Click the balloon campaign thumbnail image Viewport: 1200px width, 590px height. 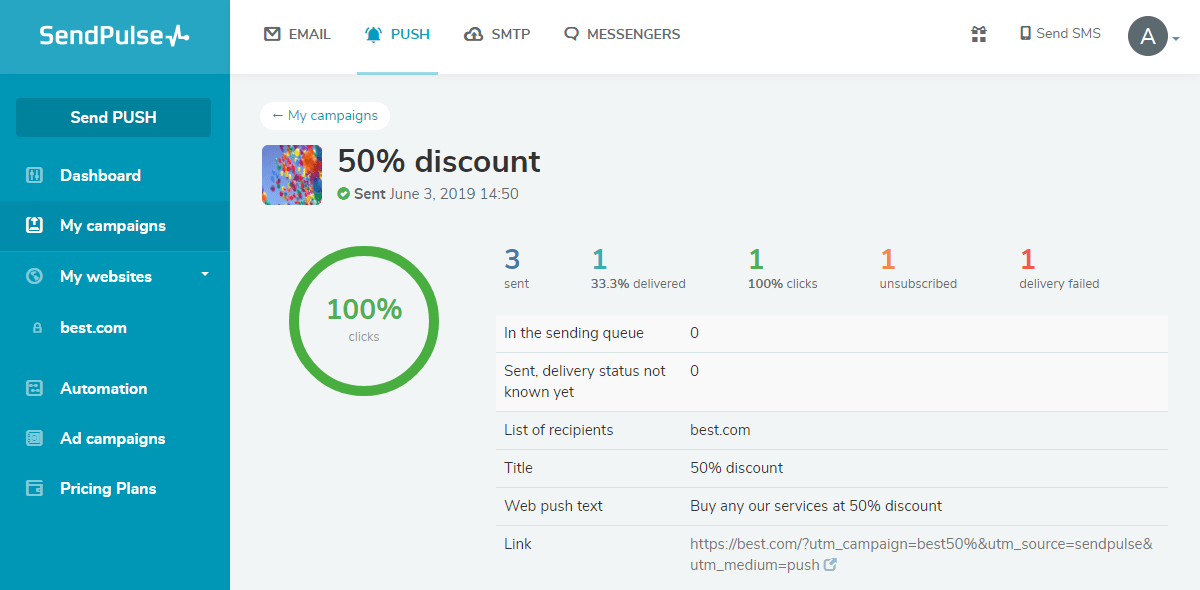pos(292,175)
